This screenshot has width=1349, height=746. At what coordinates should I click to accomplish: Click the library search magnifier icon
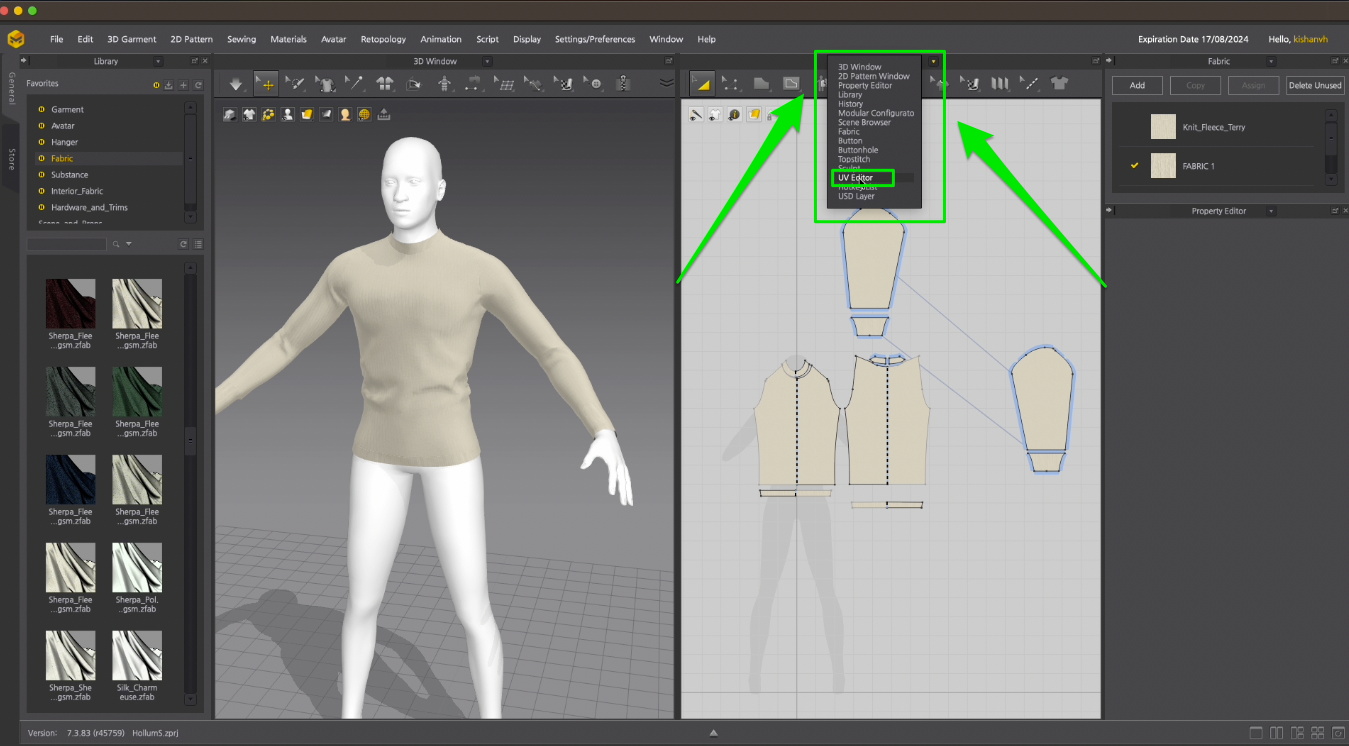(116, 244)
